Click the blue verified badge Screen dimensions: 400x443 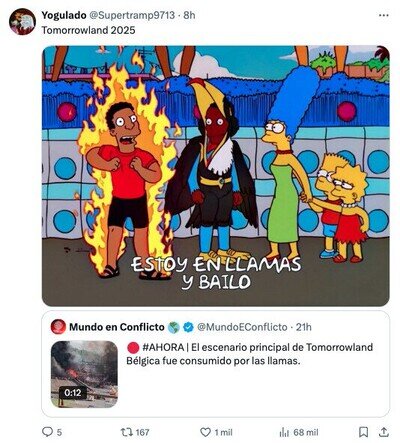click(x=189, y=327)
